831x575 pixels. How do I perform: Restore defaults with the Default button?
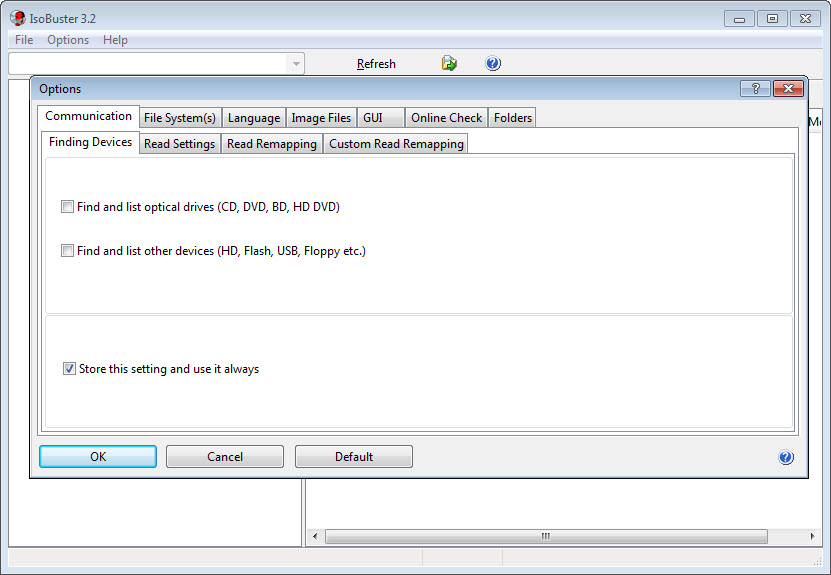tap(353, 456)
